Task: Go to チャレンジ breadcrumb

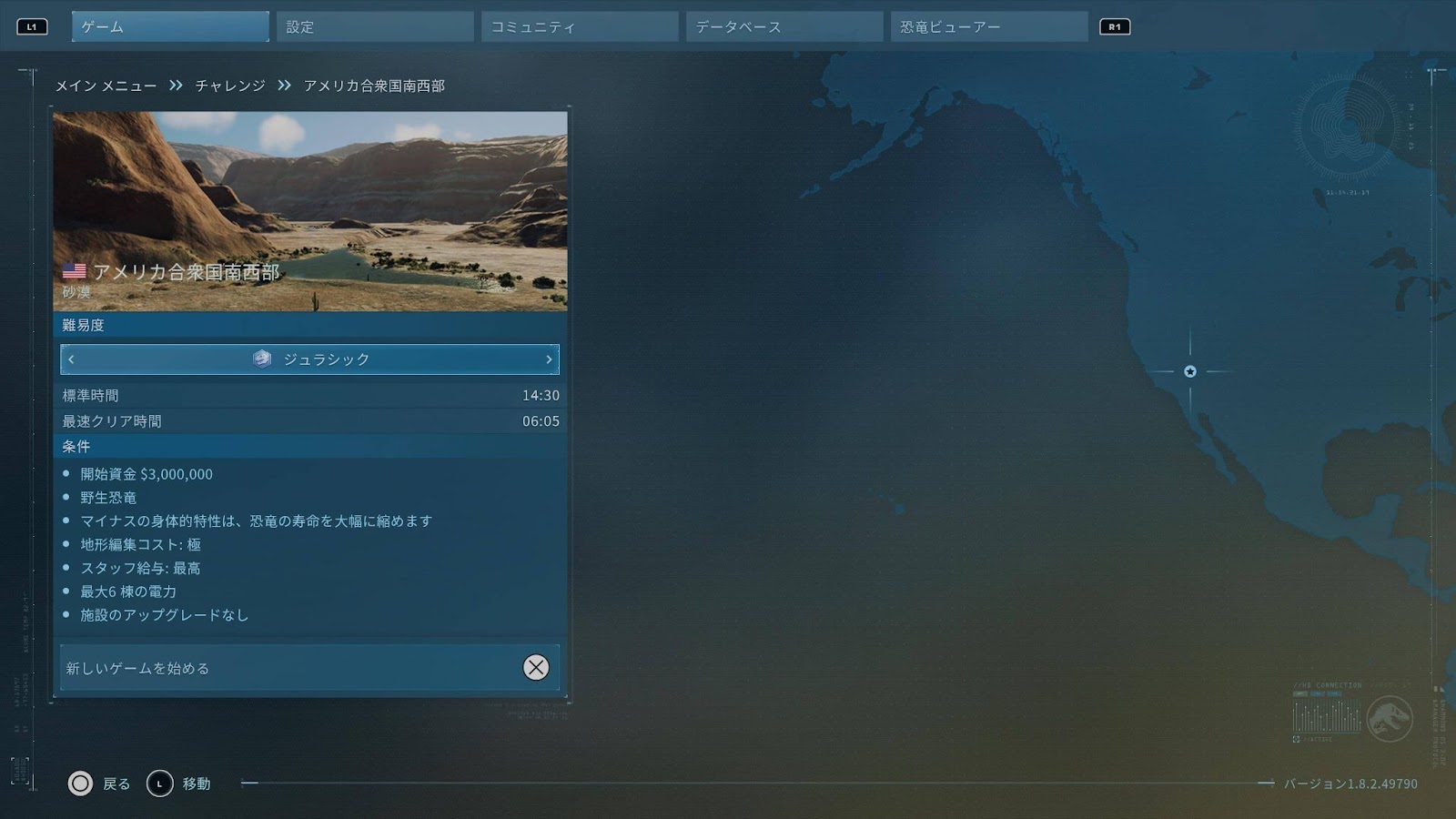Action: click(230, 86)
